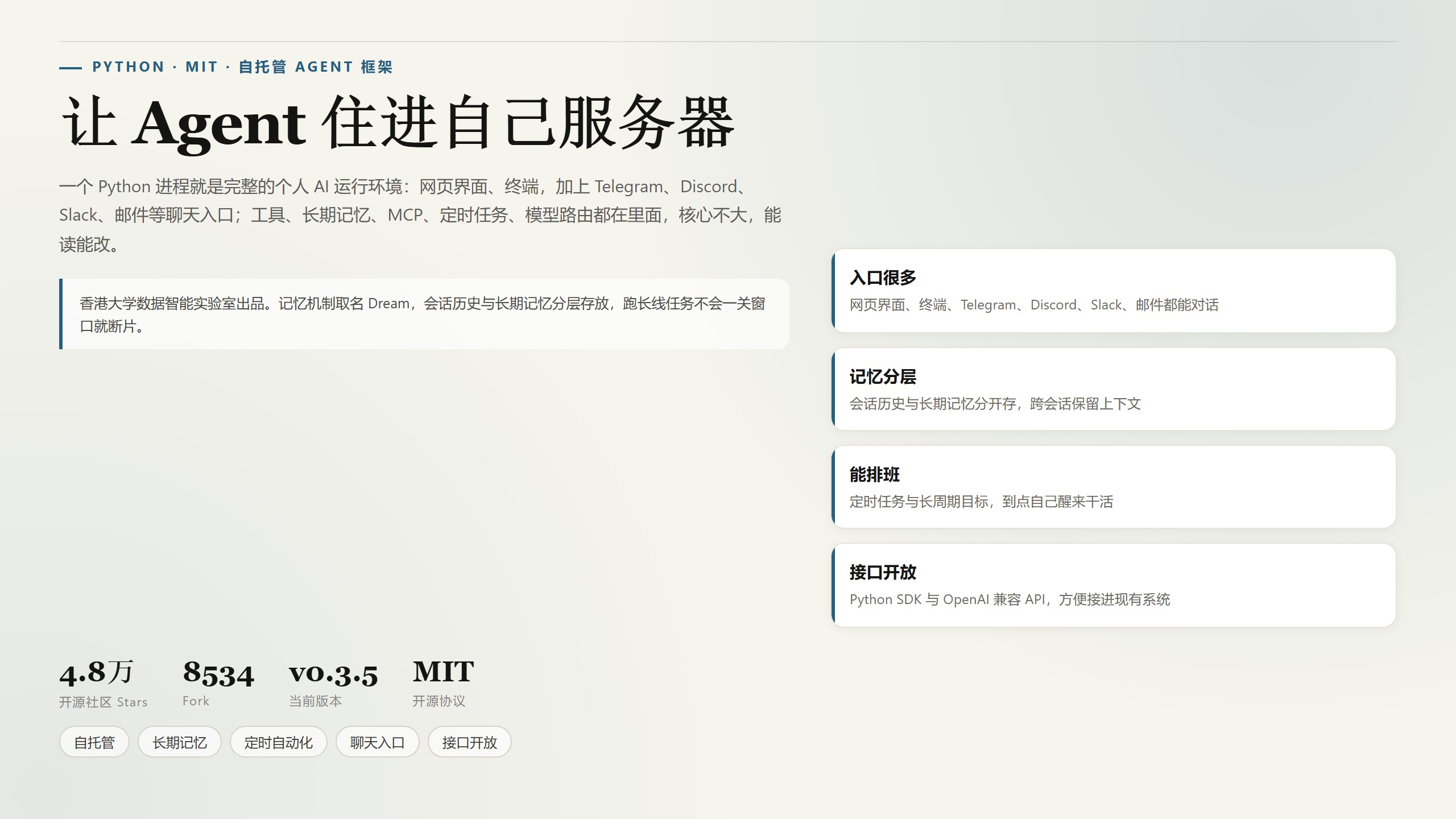Click the 香港大学数据智能实验室出品 quote block
Viewport: 1456px width, 819px height.
click(424, 314)
